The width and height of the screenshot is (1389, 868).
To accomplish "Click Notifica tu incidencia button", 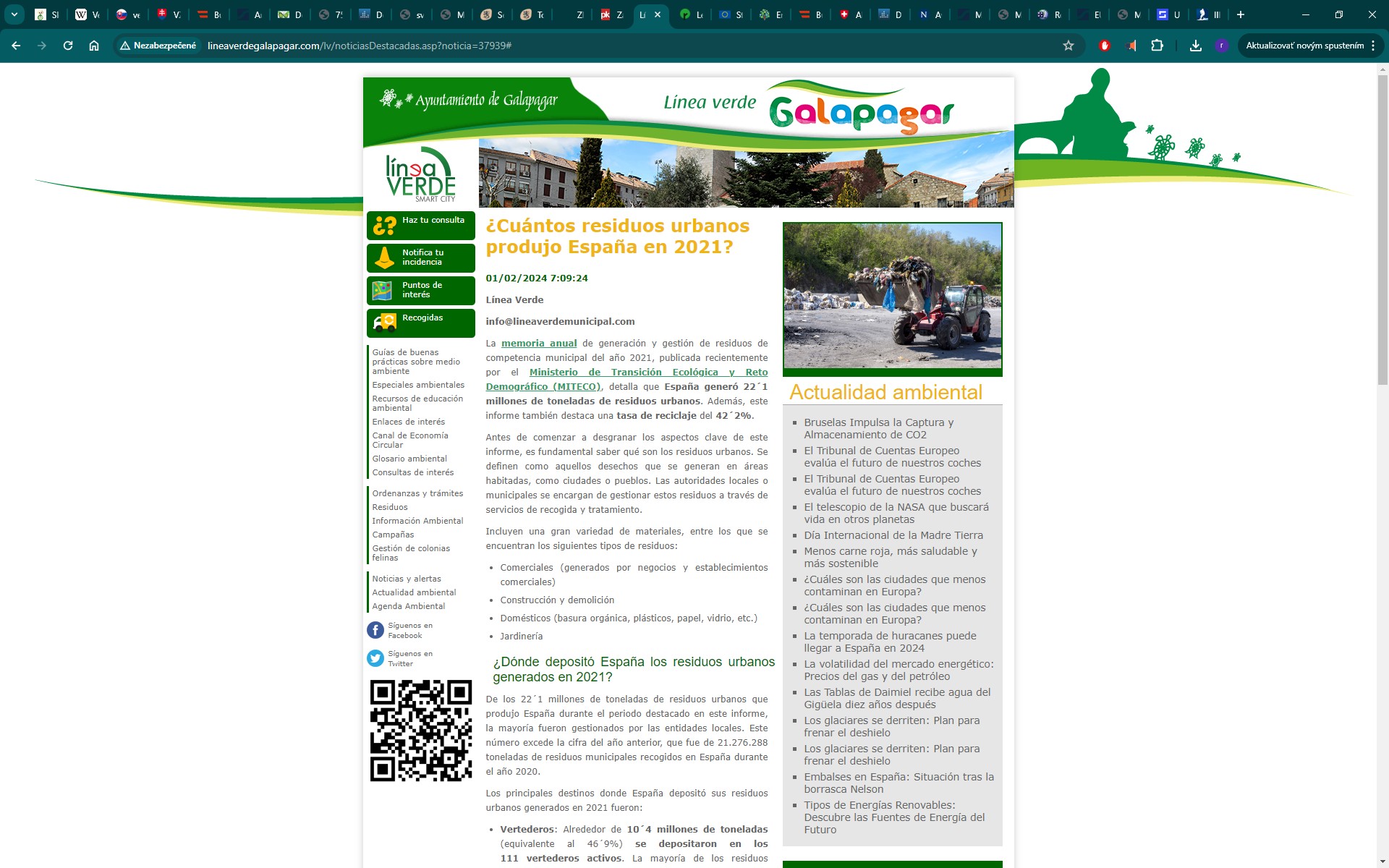I will pyautogui.click(x=421, y=258).
